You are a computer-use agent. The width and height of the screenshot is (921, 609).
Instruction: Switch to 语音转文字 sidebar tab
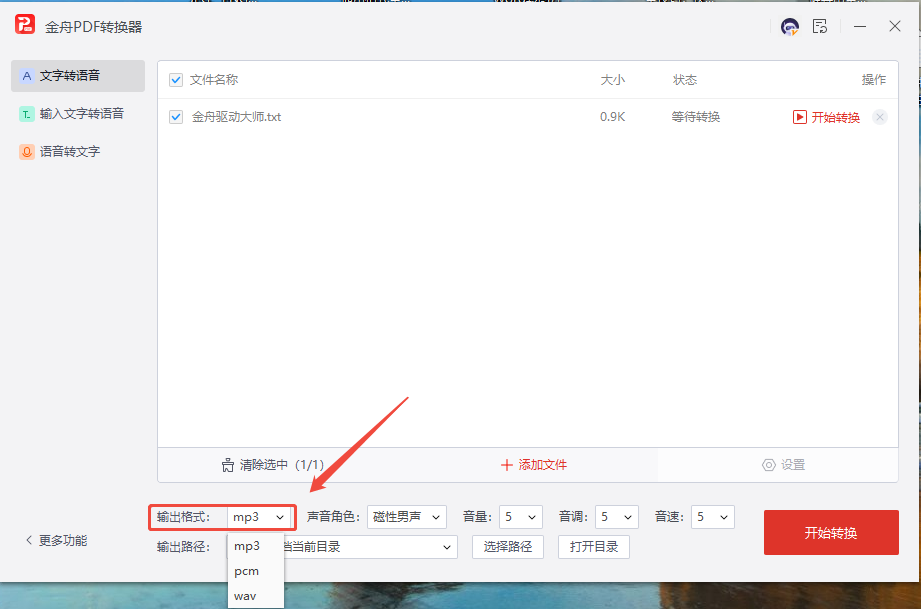tap(78, 152)
